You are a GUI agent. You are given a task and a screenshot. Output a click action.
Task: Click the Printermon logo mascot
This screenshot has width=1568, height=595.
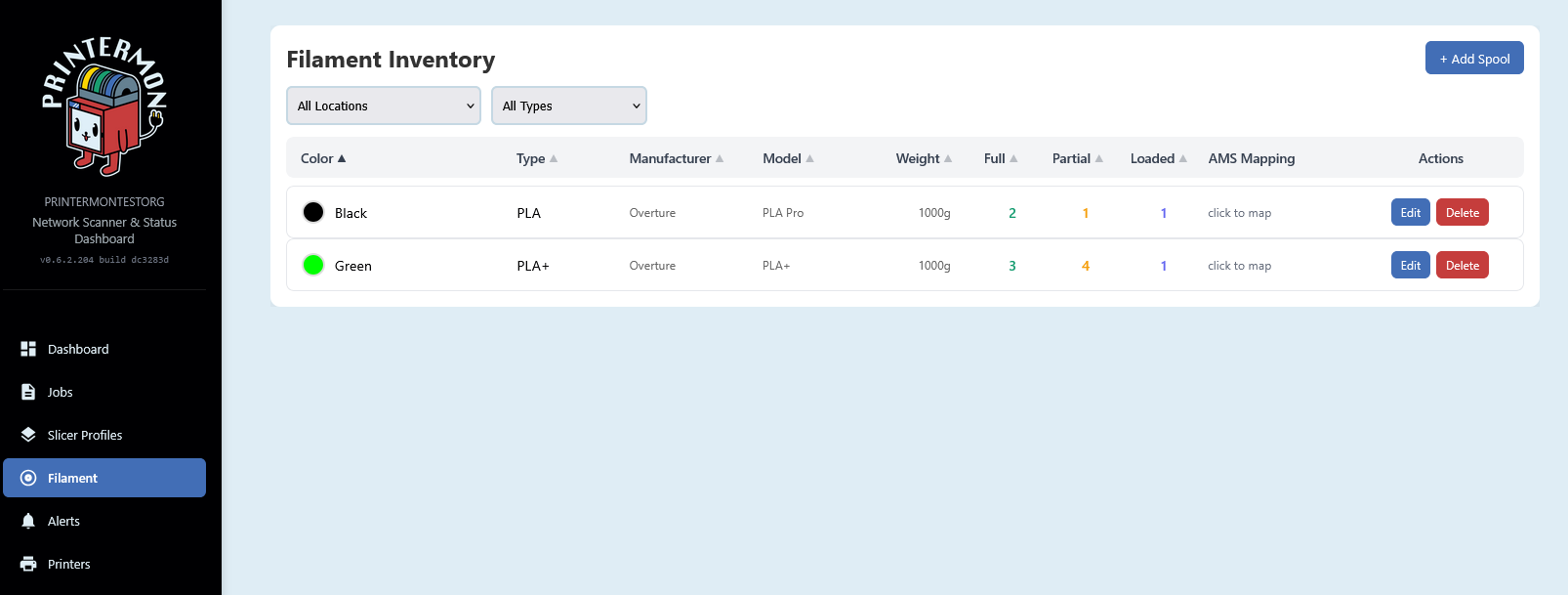coord(104,107)
